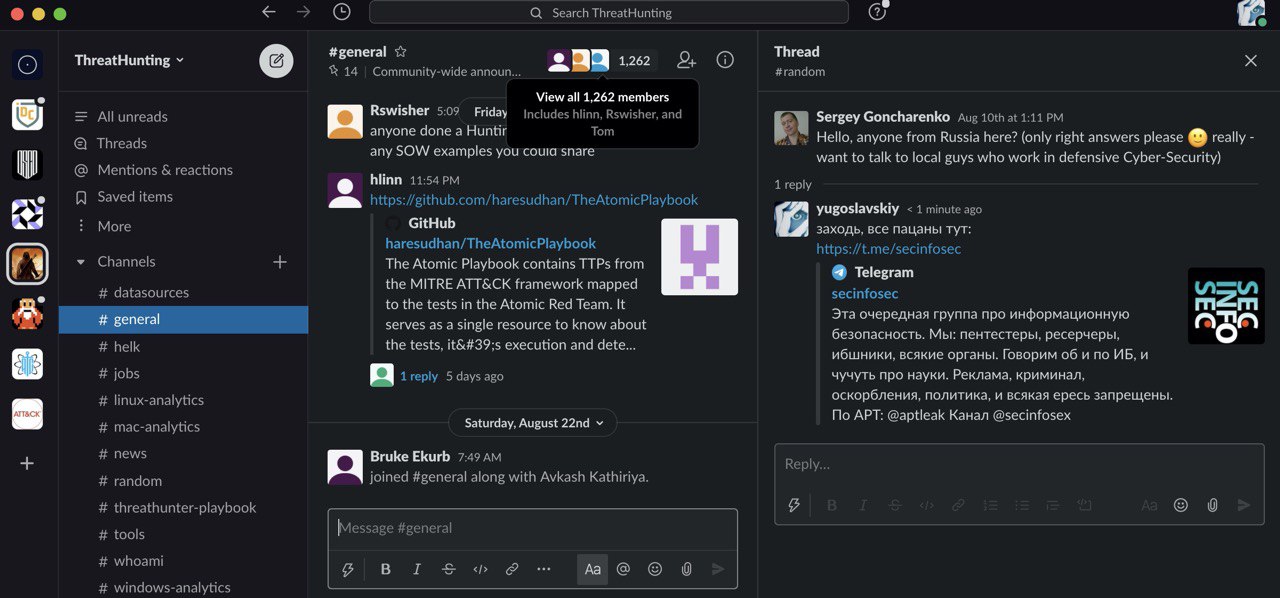This screenshot has width=1280, height=598.
Task: Insert bulleted list in thread reply toolbar
Action: click(x=1022, y=505)
